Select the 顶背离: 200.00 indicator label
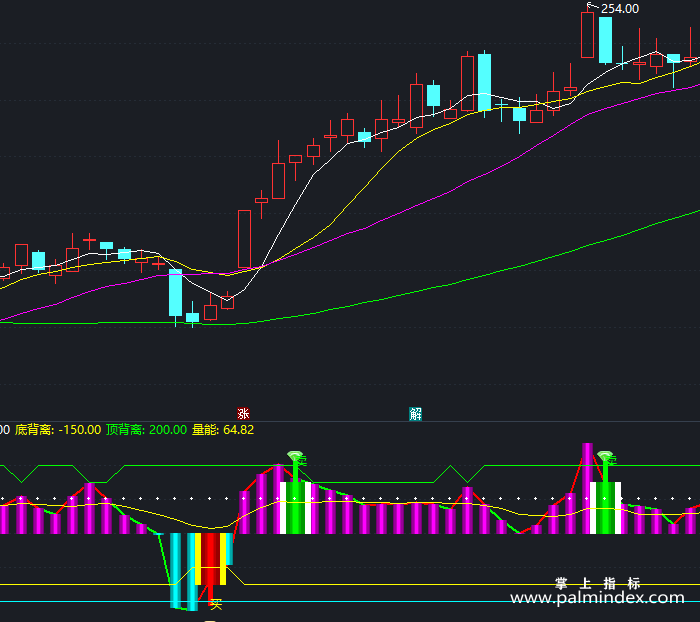Screen dimensions: 700x622 coord(146,430)
